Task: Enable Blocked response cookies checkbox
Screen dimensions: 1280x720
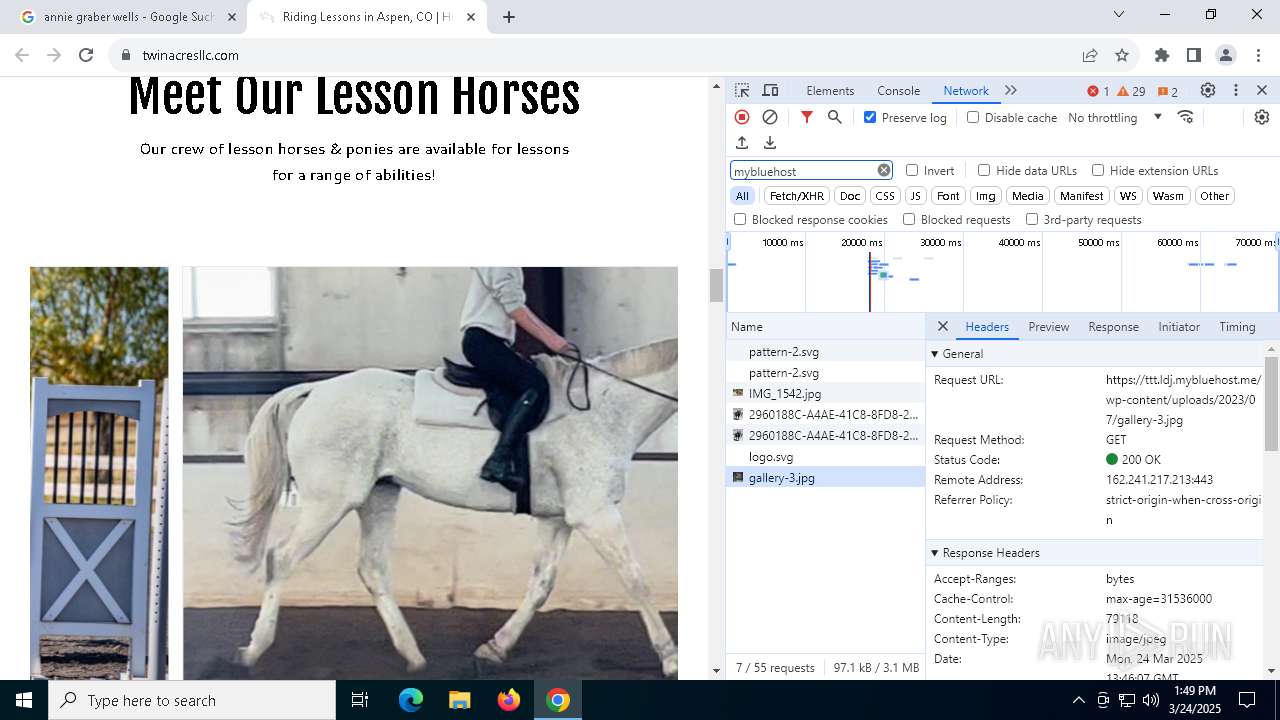Action: [x=740, y=219]
